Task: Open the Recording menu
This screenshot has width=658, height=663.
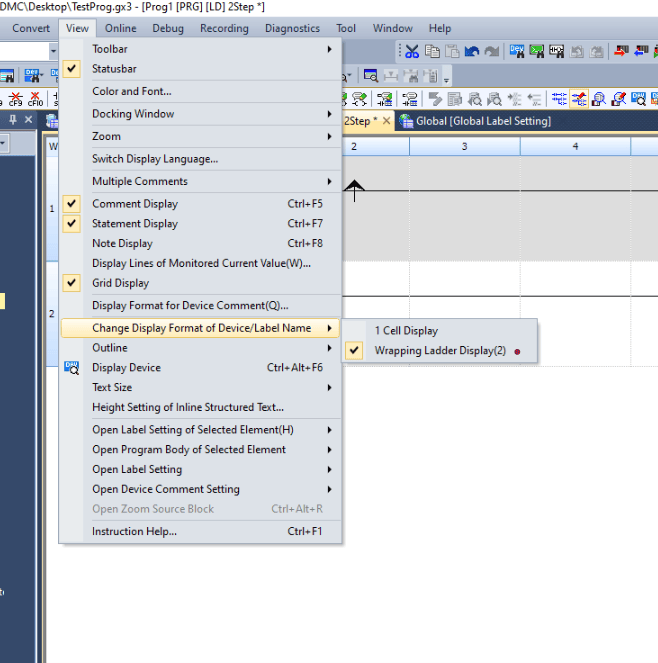Action: (x=224, y=28)
